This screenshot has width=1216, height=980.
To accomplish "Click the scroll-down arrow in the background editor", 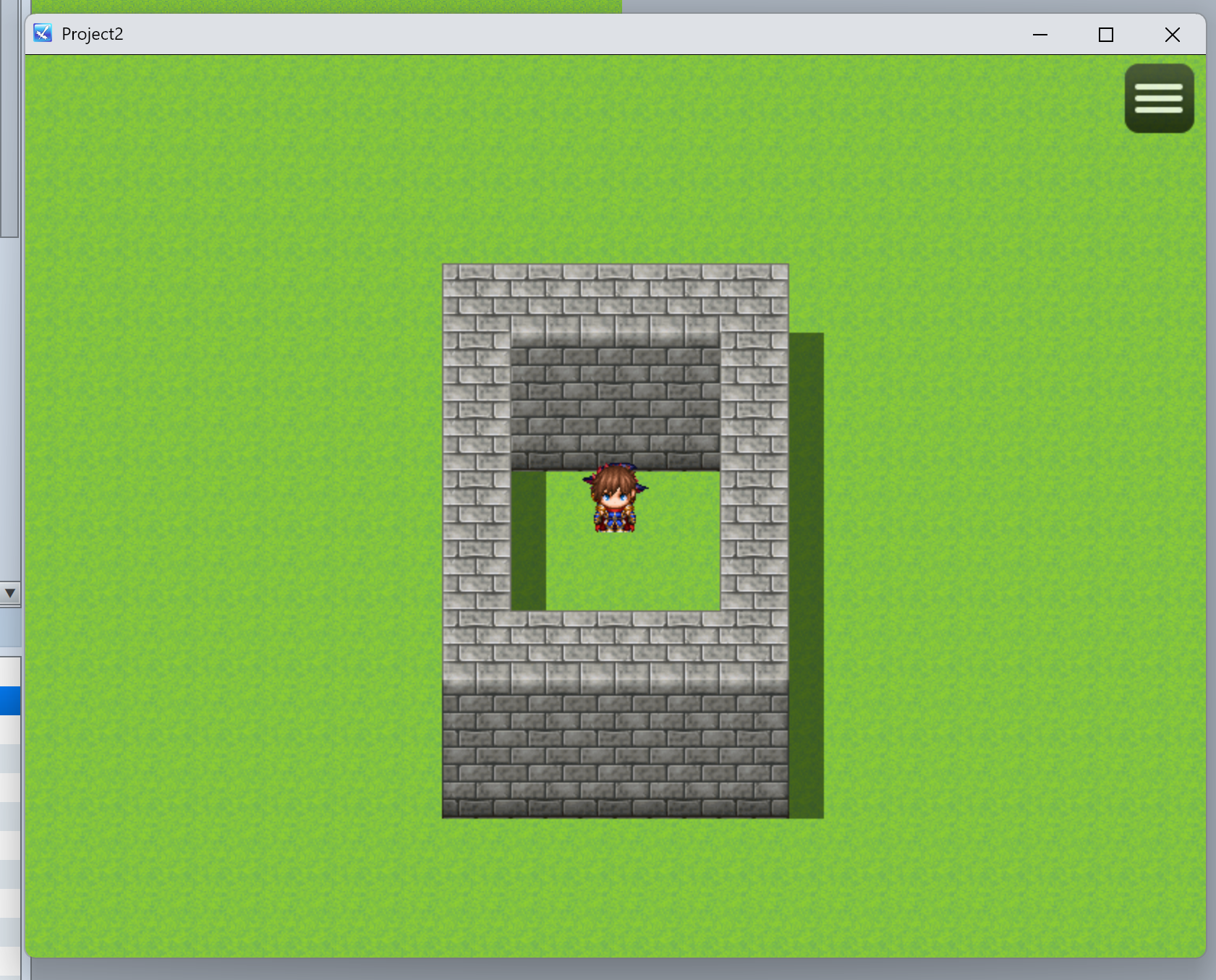I will click(10, 593).
